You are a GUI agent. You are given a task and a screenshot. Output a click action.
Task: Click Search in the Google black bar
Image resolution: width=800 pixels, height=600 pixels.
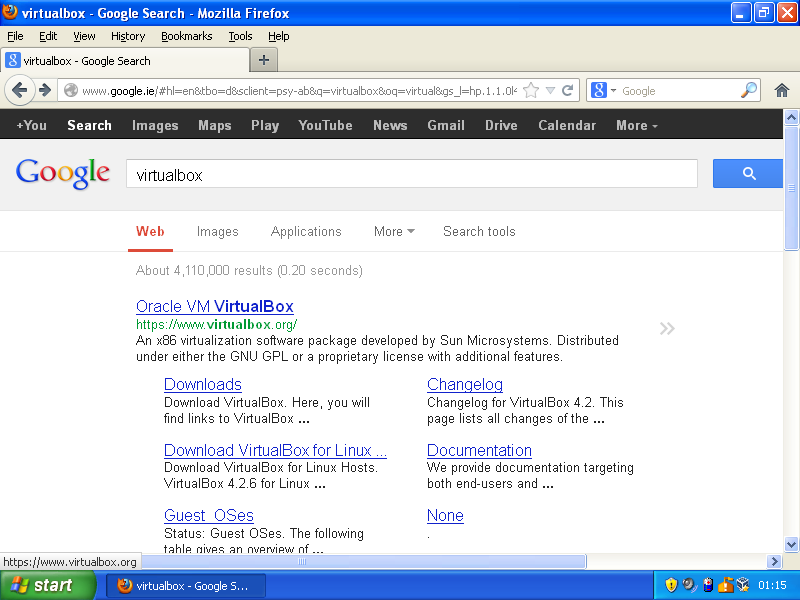coord(89,126)
